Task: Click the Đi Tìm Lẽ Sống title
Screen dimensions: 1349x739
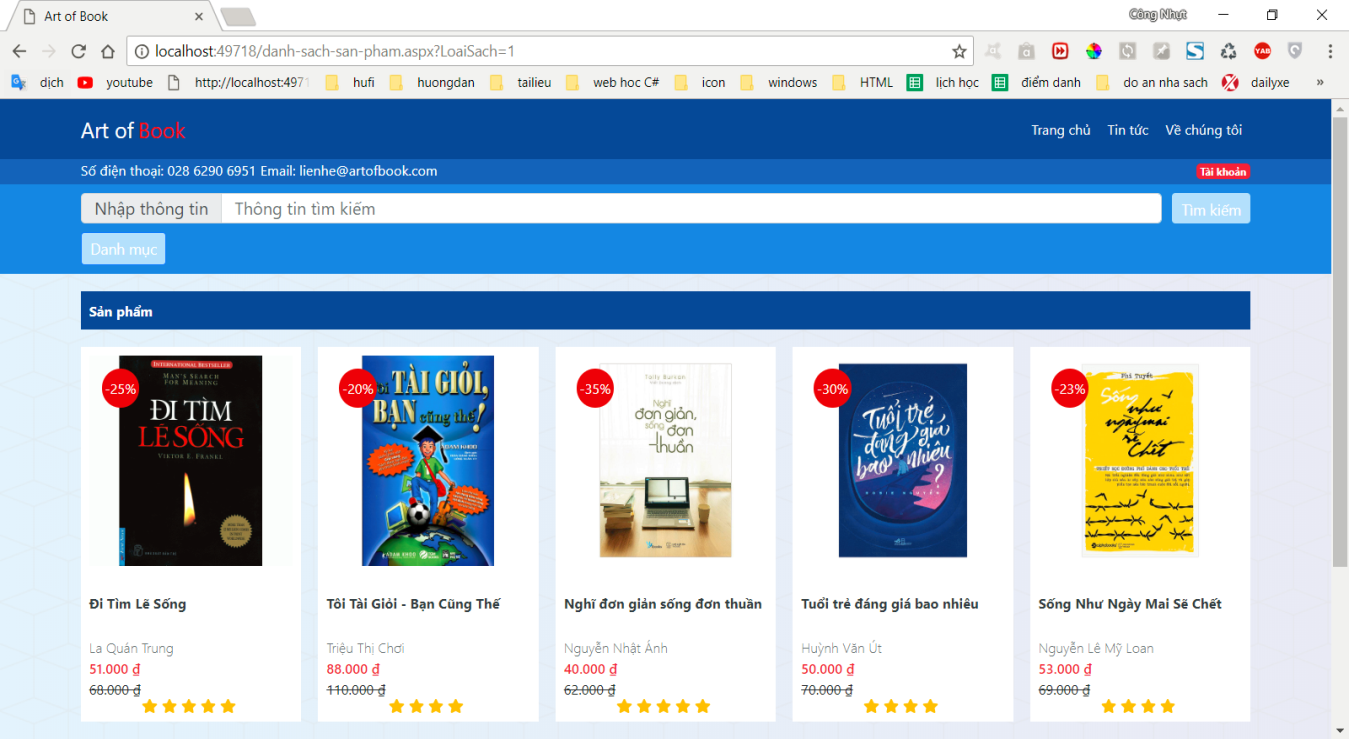Action: (137, 604)
